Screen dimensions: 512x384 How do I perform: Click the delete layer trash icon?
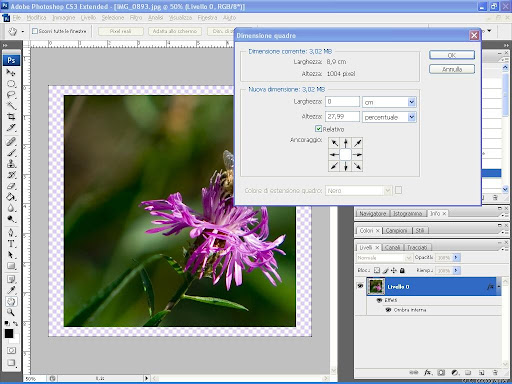(x=495, y=372)
